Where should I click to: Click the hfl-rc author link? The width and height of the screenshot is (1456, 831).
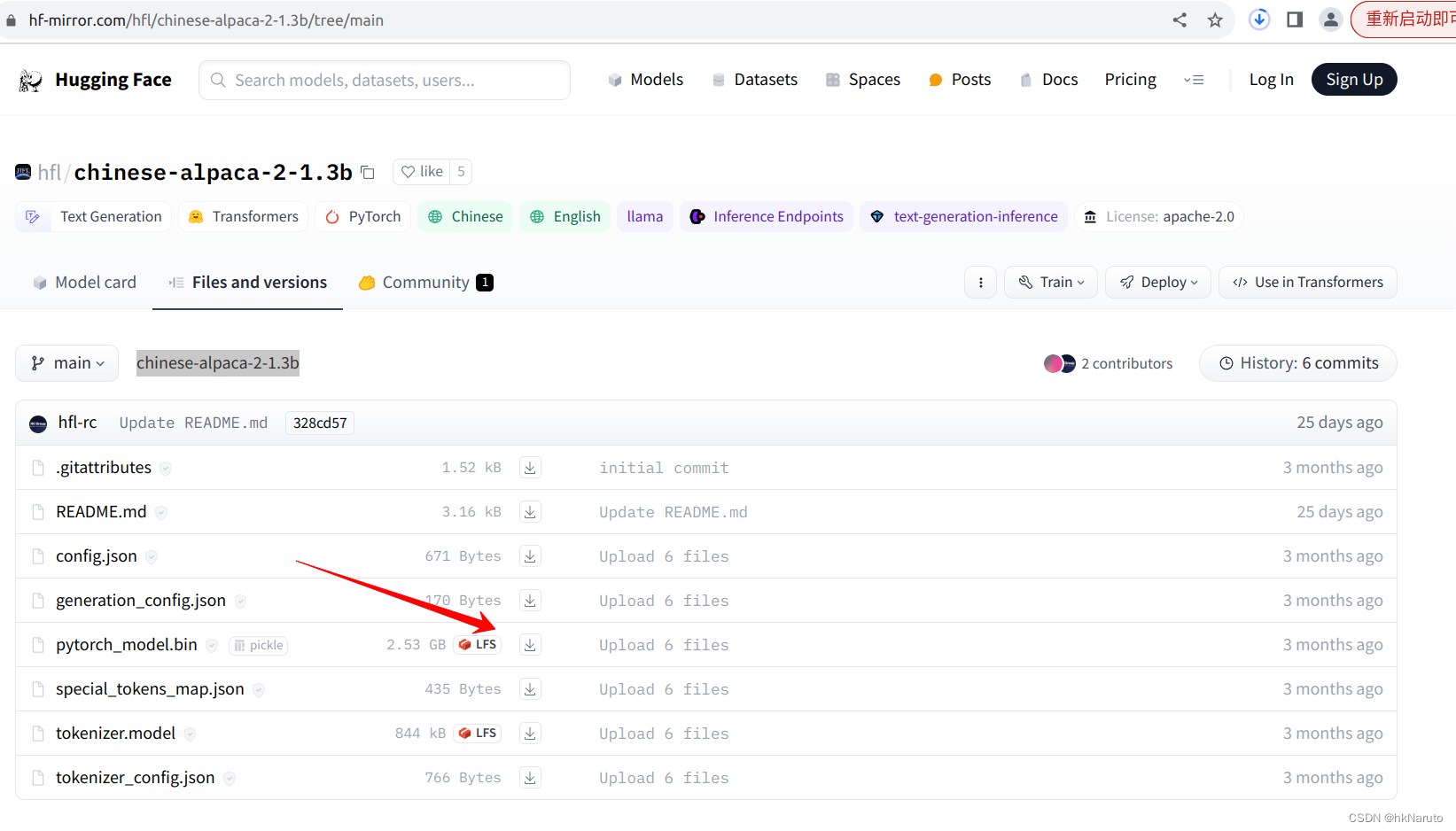coord(77,423)
